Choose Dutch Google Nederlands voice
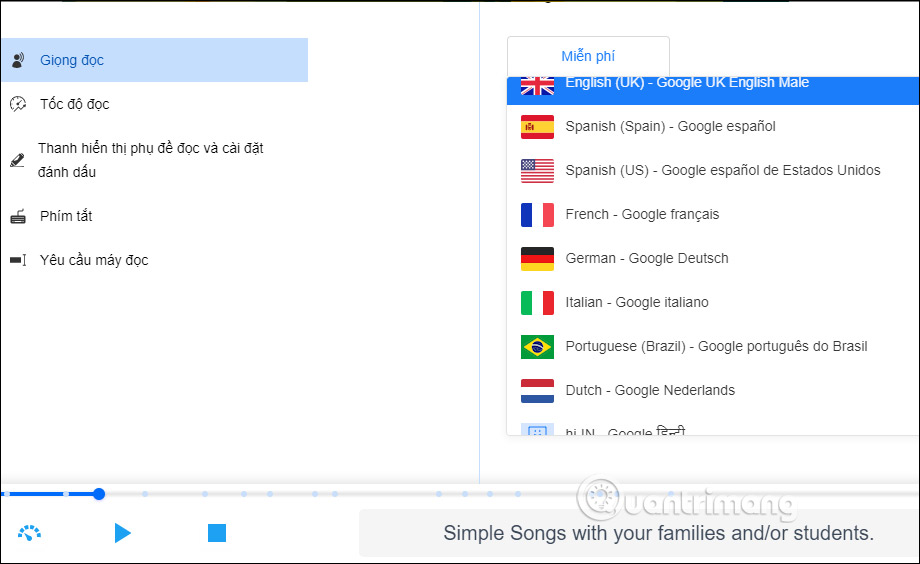The image size is (920, 564). click(x=650, y=390)
